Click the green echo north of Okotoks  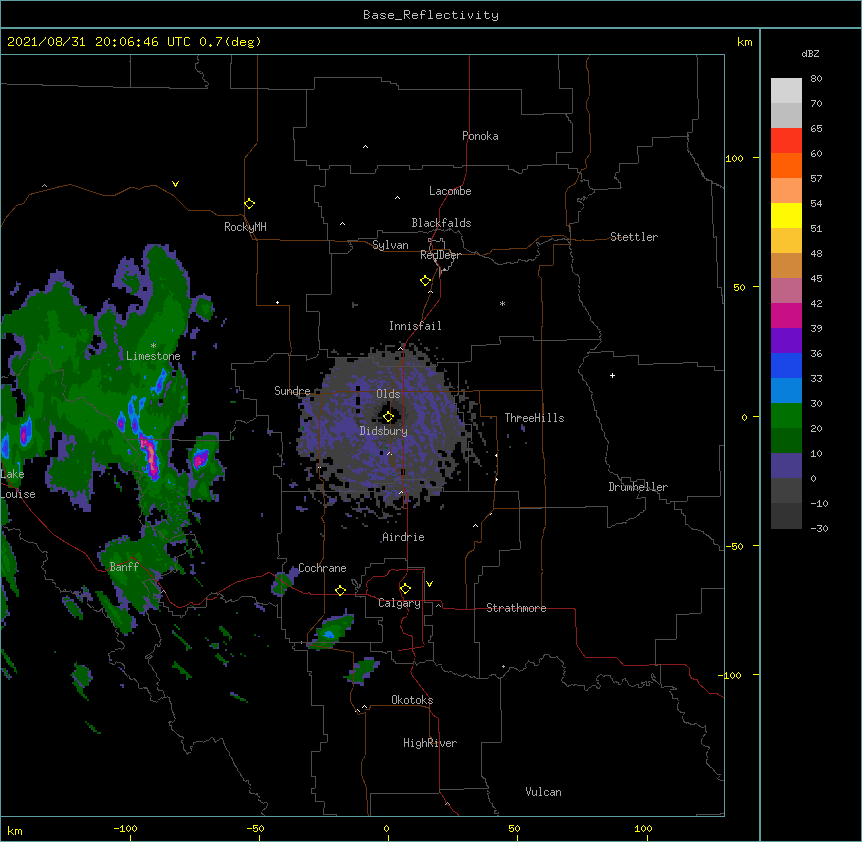pyautogui.click(x=363, y=671)
